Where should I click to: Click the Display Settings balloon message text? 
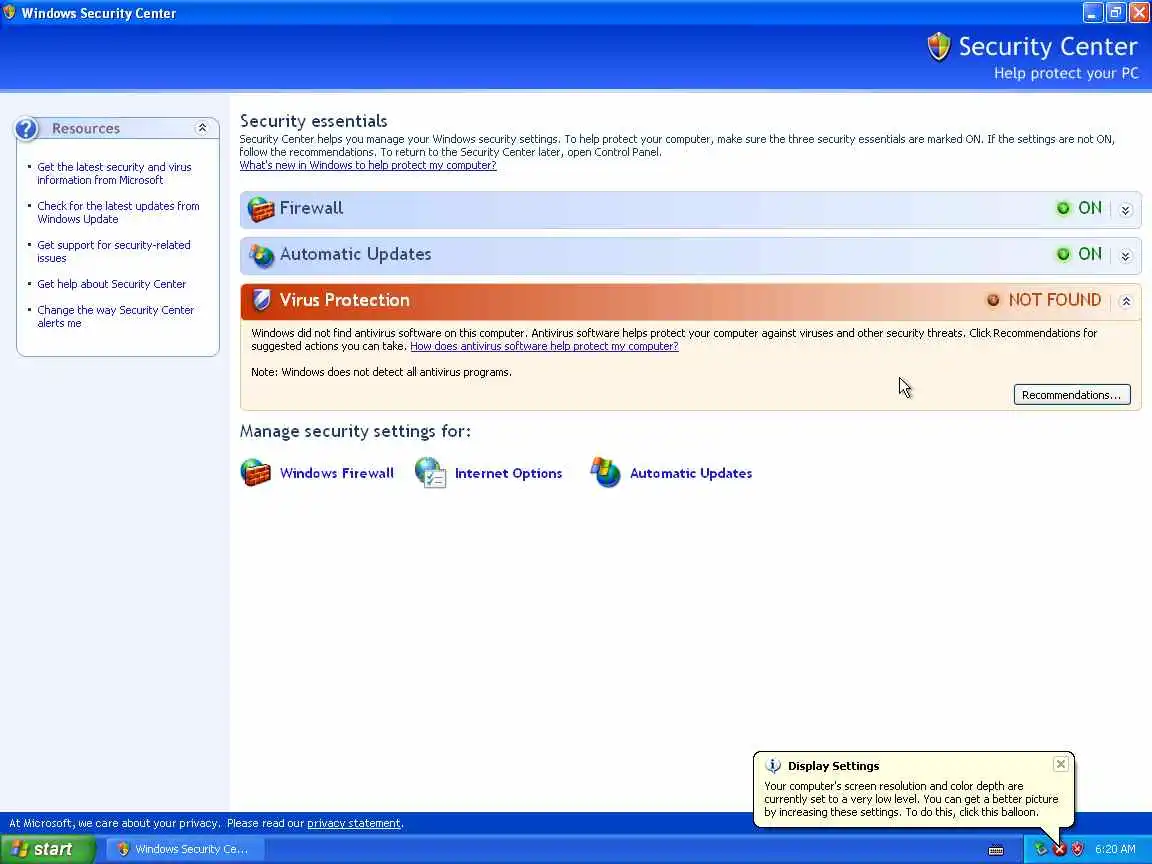tap(911, 799)
